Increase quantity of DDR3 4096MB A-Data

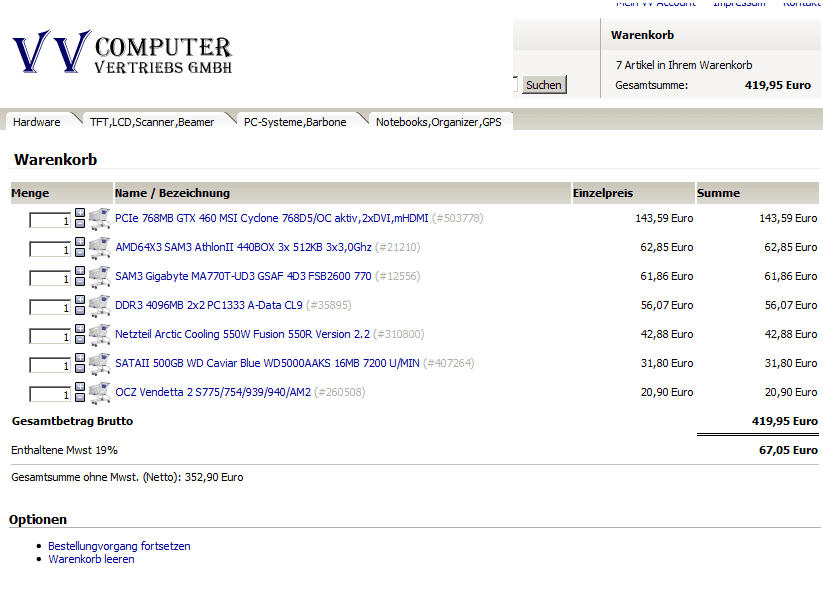coord(80,300)
